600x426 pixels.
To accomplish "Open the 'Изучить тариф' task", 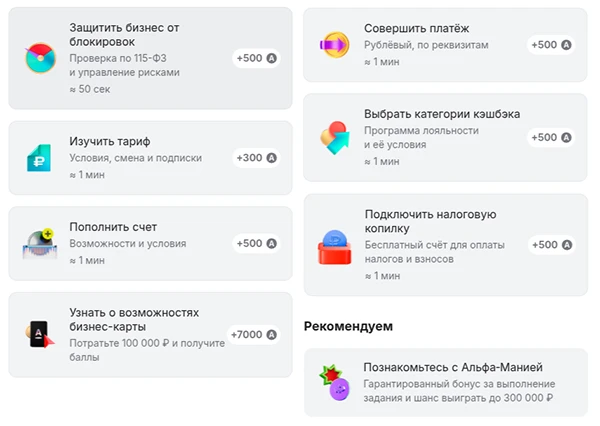I will 110,141.
